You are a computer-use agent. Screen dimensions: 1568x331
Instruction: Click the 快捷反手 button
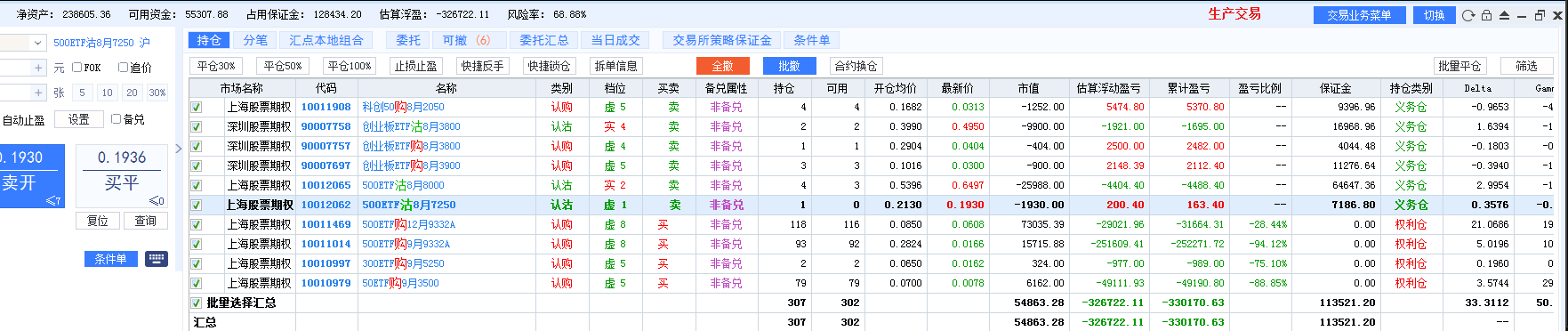click(483, 66)
